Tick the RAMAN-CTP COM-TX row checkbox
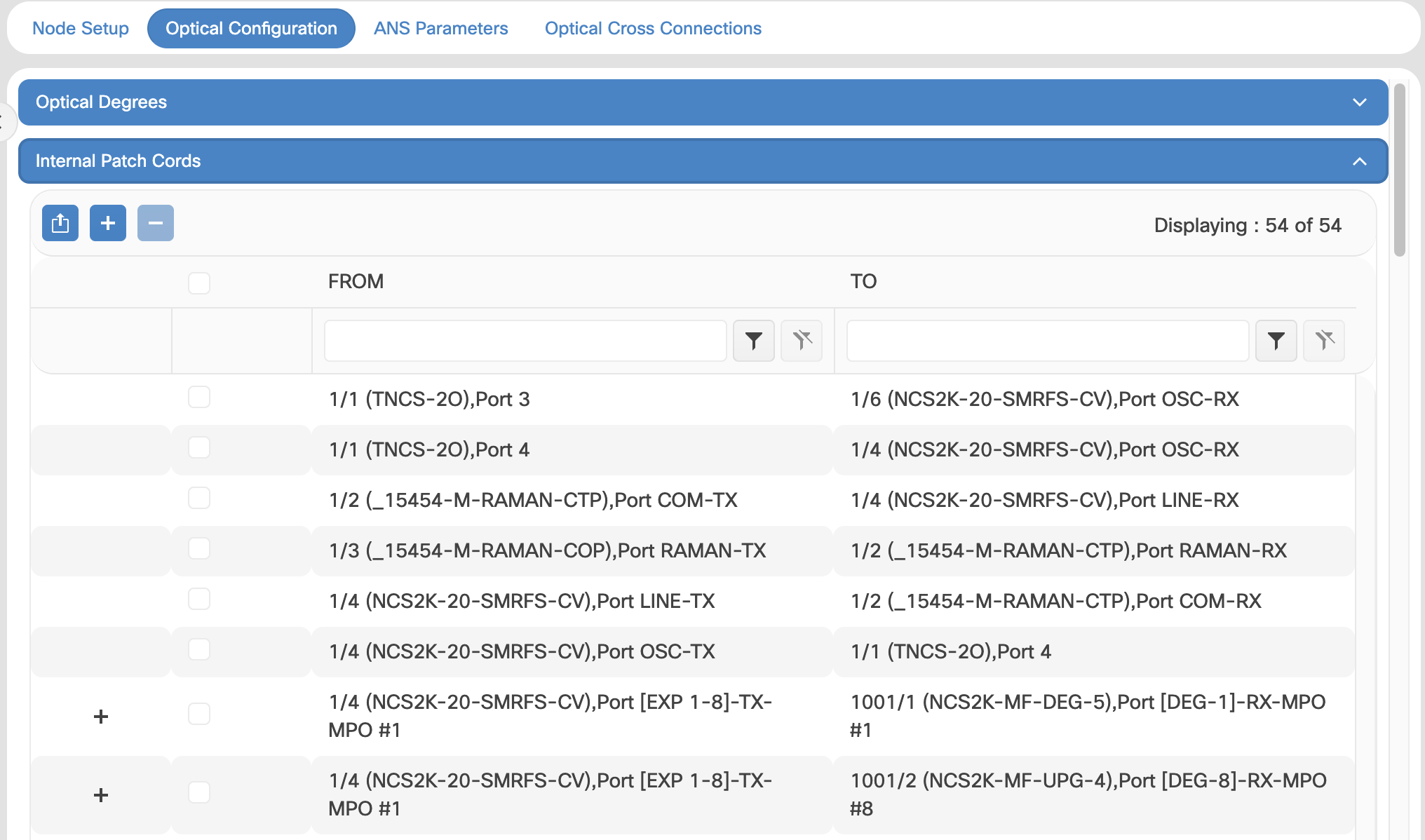This screenshot has height=840, width=1425. click(x=199, y=498)
